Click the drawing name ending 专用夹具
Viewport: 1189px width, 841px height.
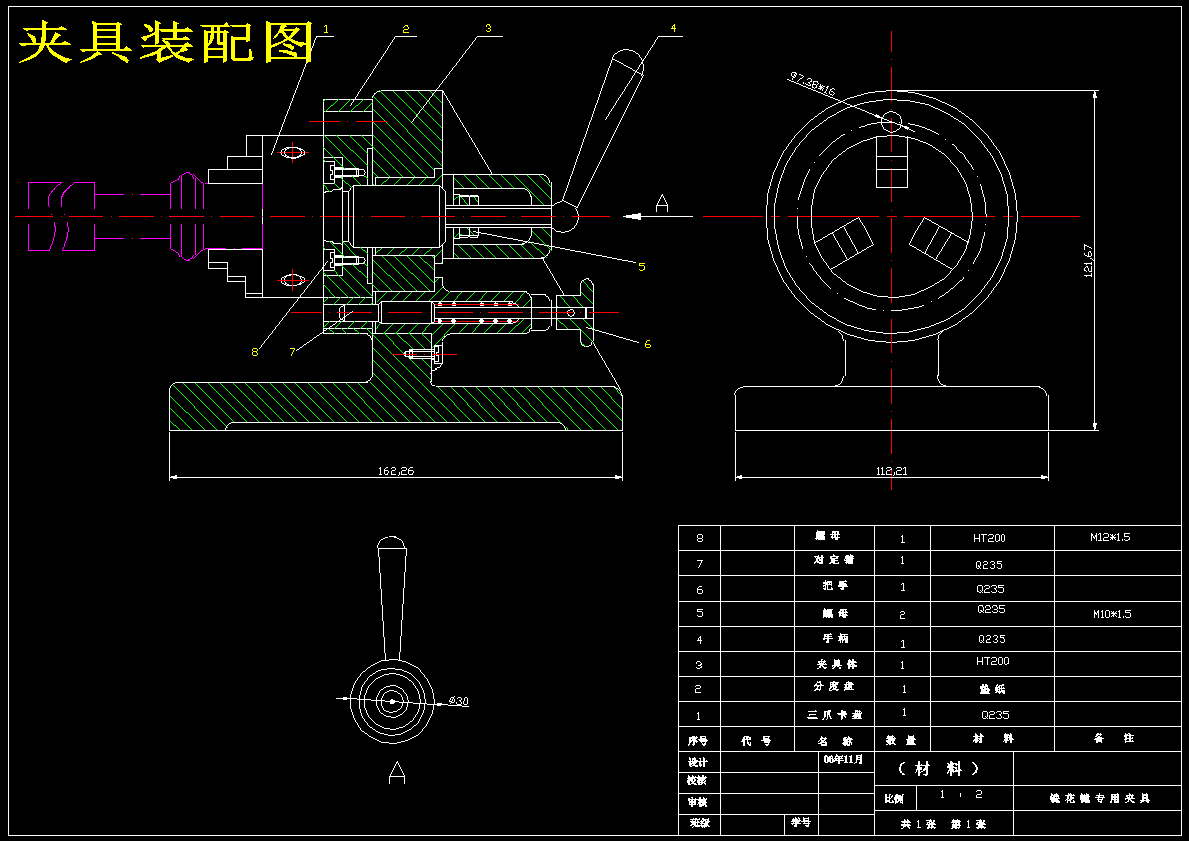coord(1100,798)
